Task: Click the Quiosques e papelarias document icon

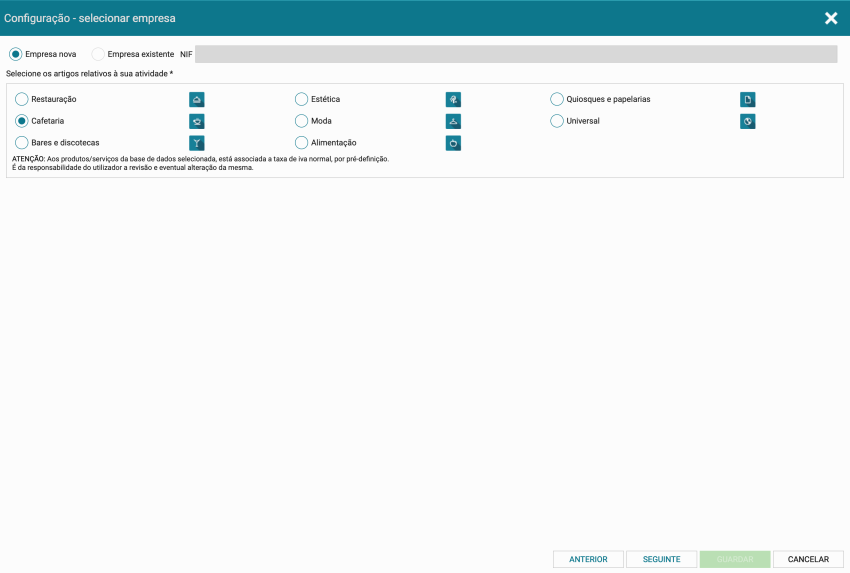Action: [747, 99]
